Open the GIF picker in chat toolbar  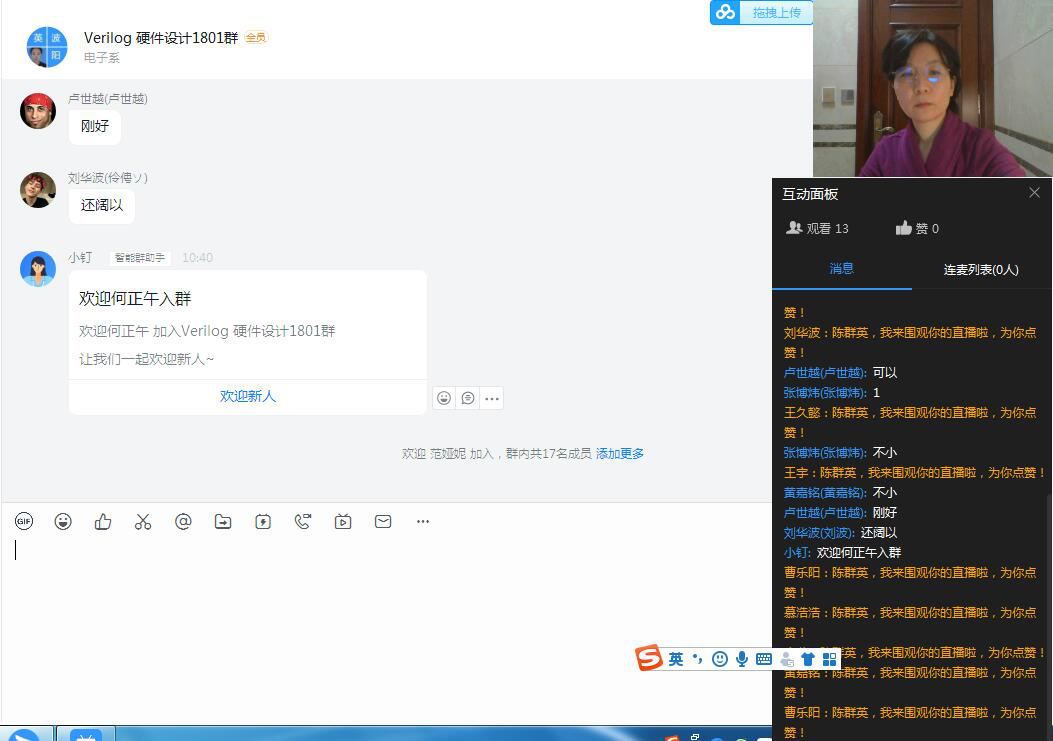[24, 521]
